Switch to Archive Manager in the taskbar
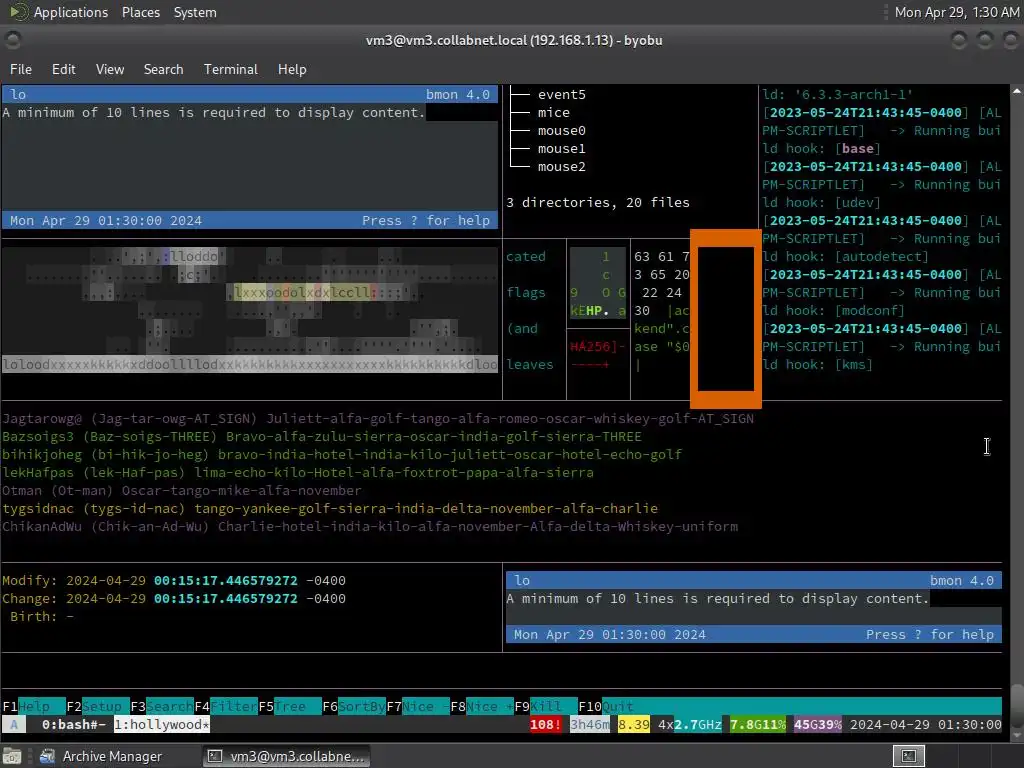Screen dimensions: 1024x768 tap(100, 756)
